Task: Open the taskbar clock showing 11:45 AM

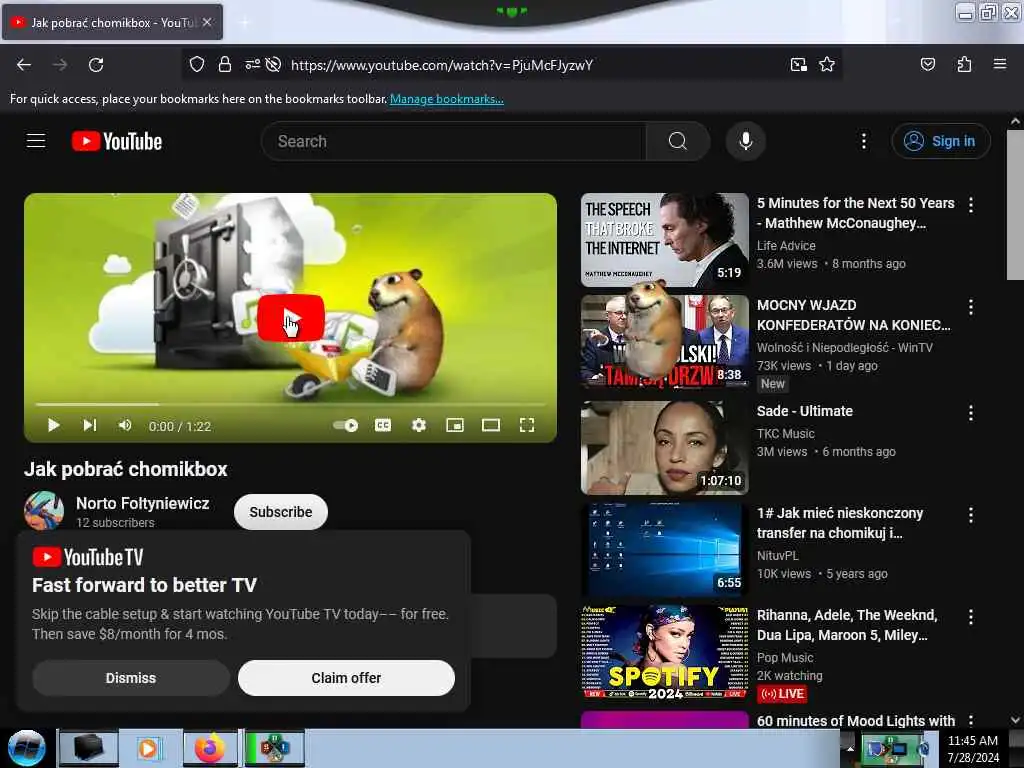Action: click(973, 748)
